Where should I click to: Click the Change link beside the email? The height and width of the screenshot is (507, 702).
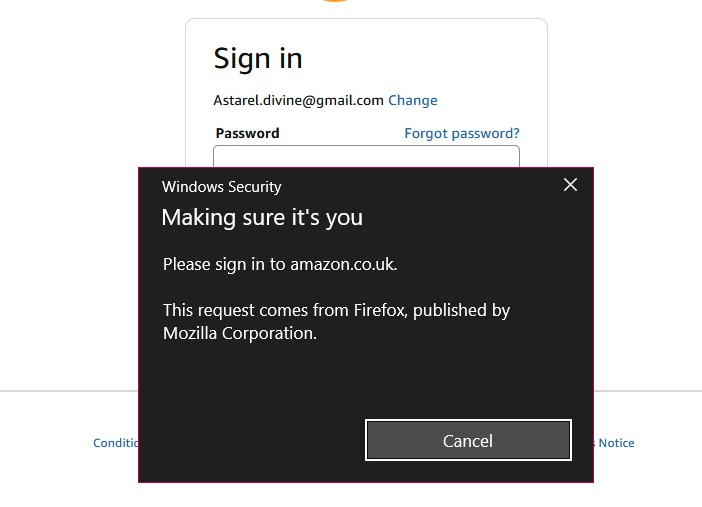coord(412,100)
